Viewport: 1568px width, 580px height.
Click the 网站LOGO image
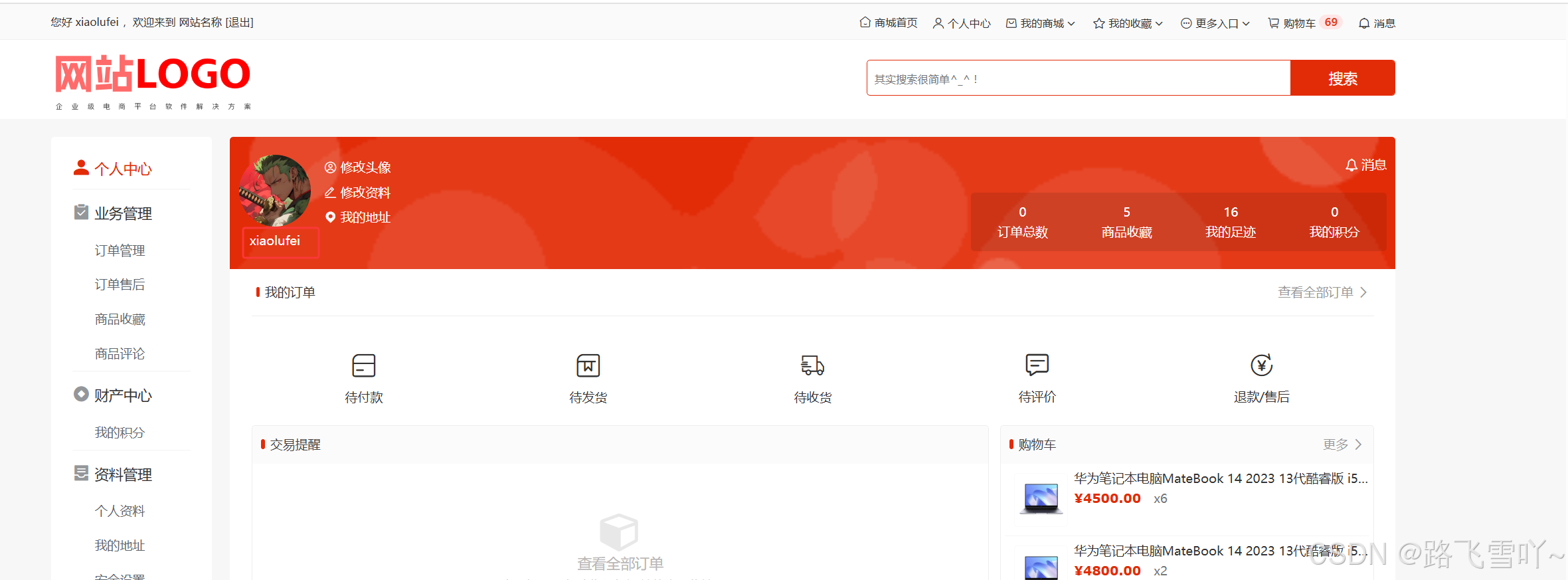coord(153,82)
